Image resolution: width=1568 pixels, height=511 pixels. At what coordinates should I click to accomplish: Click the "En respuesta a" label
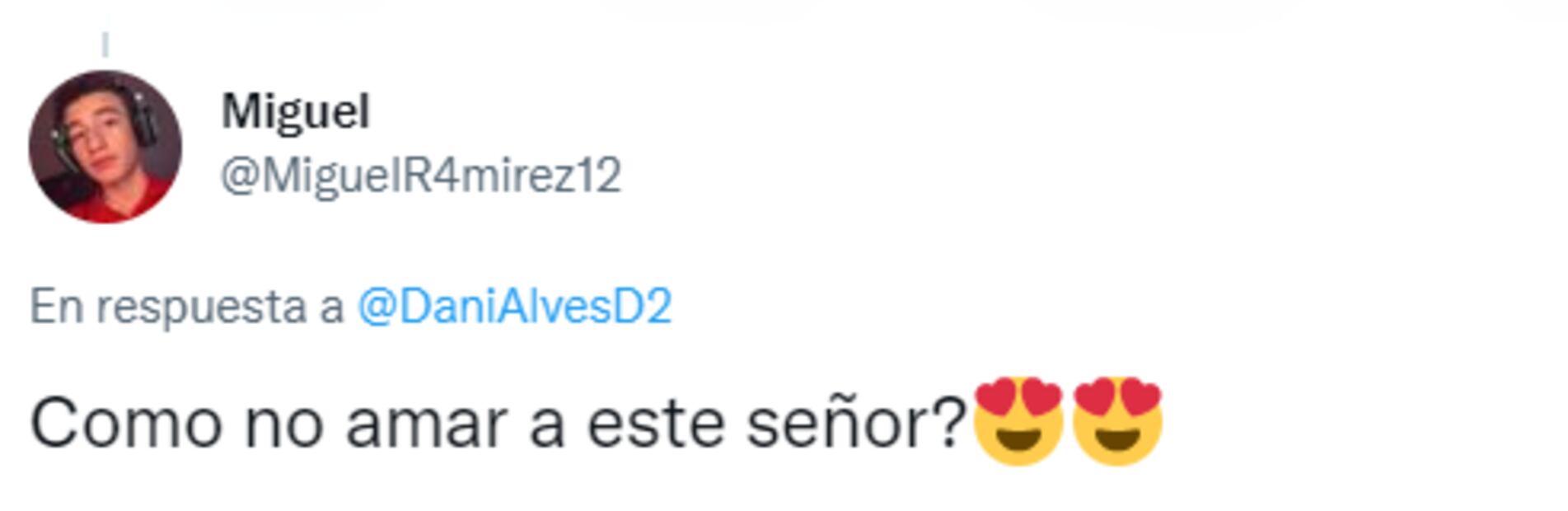tap(186, 307)
